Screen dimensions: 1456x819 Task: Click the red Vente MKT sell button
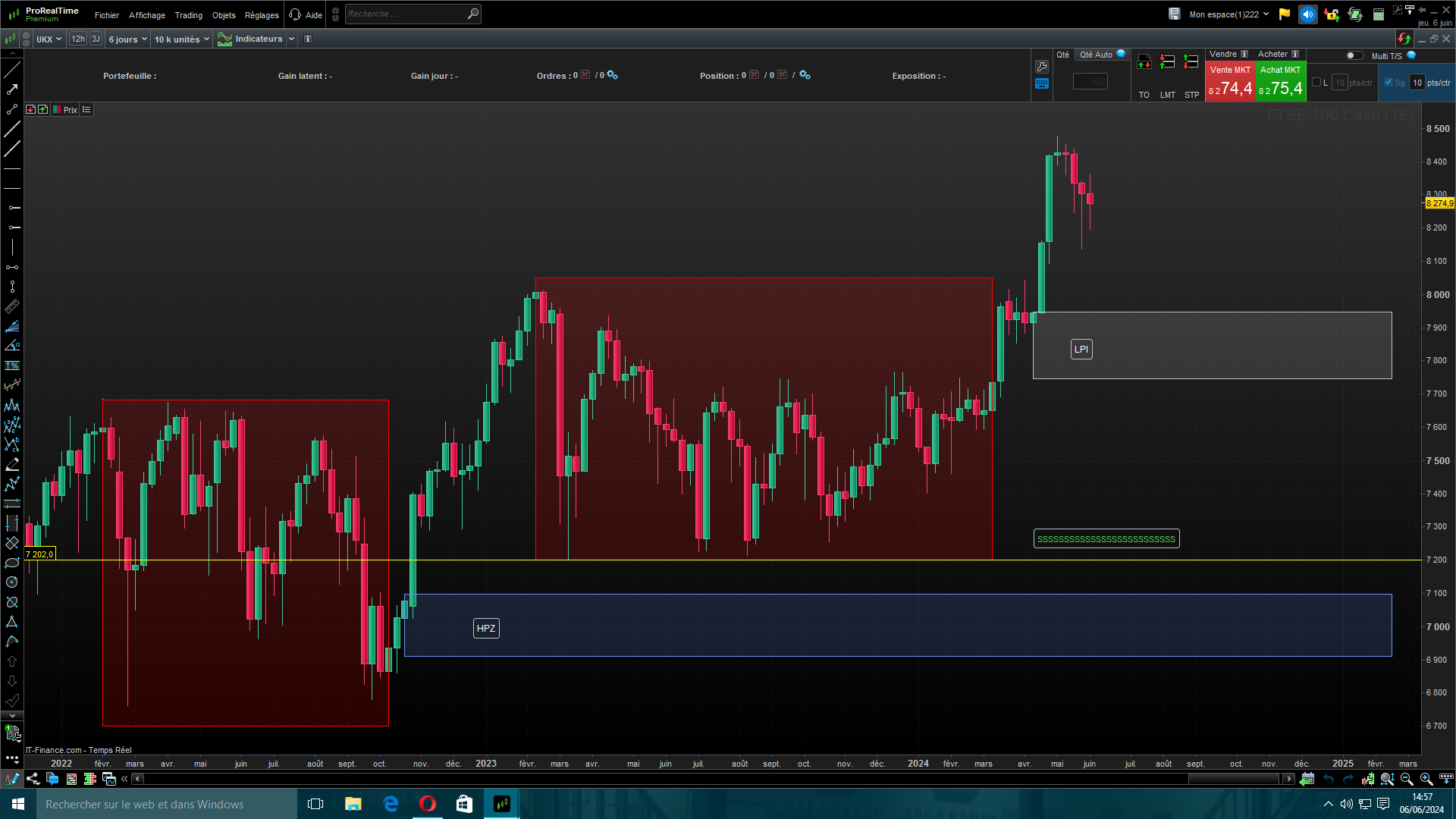click(x=1230, y=82)
